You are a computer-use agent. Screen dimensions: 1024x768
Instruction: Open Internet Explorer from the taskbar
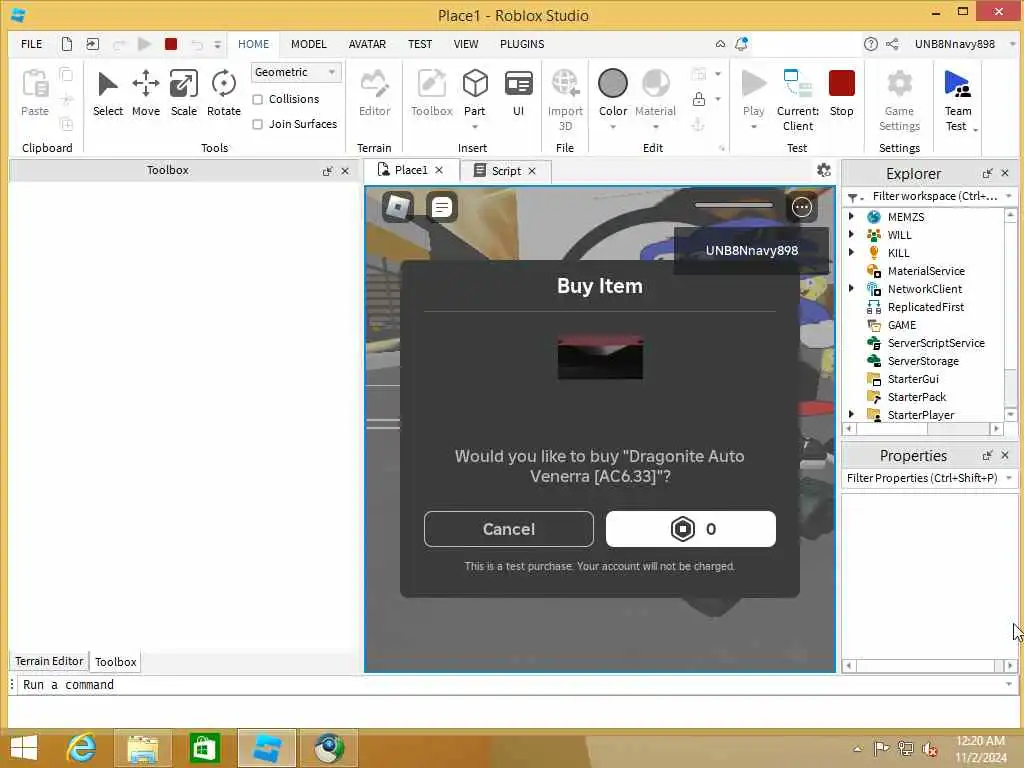(82, 748)
